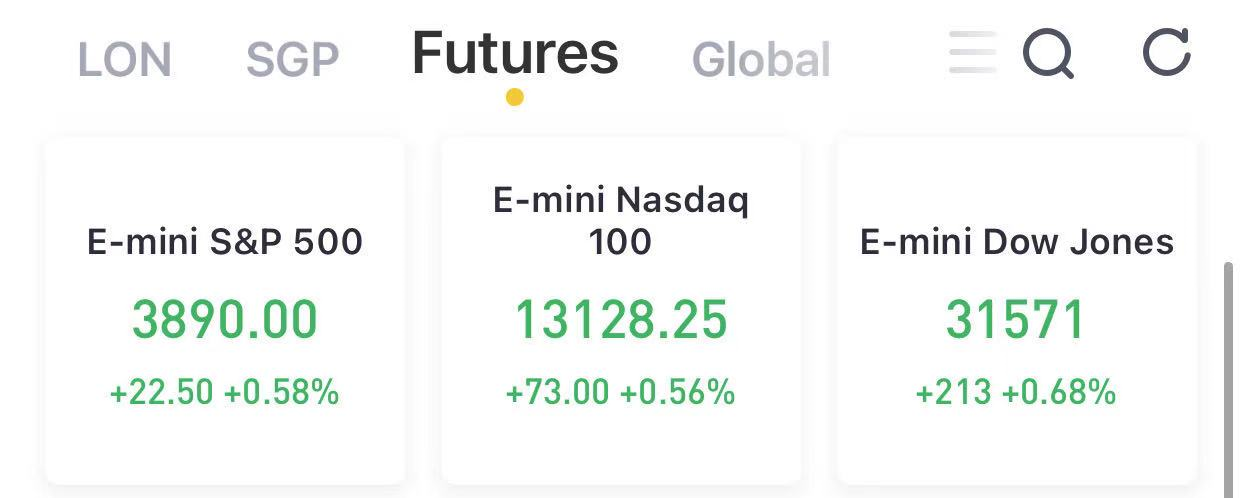Click the Dow Jones price 31571
Screen dimensions: 1242x498
click(x=1016, y=320)
